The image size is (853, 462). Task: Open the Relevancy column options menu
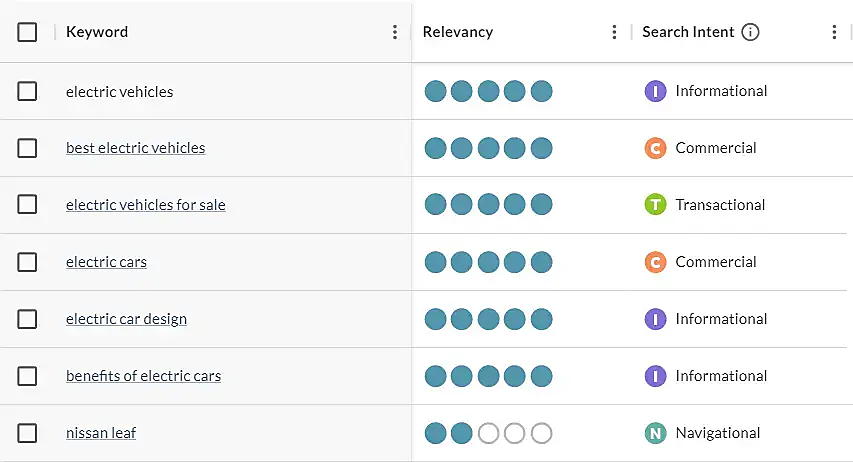pyautogui.click(x=614, y=32)
